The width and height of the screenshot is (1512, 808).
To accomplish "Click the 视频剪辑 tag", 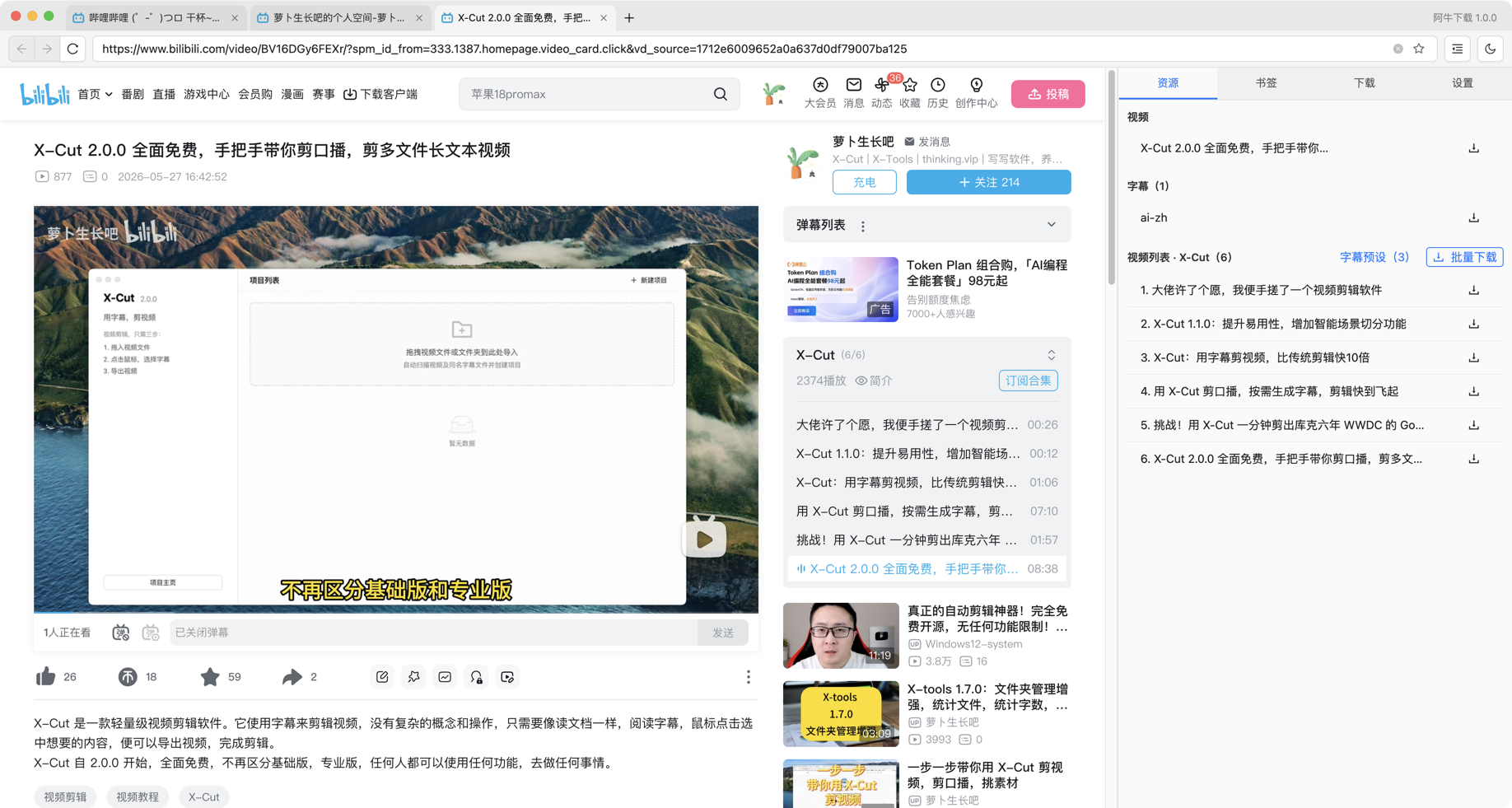I will click(x=65, y=796).
